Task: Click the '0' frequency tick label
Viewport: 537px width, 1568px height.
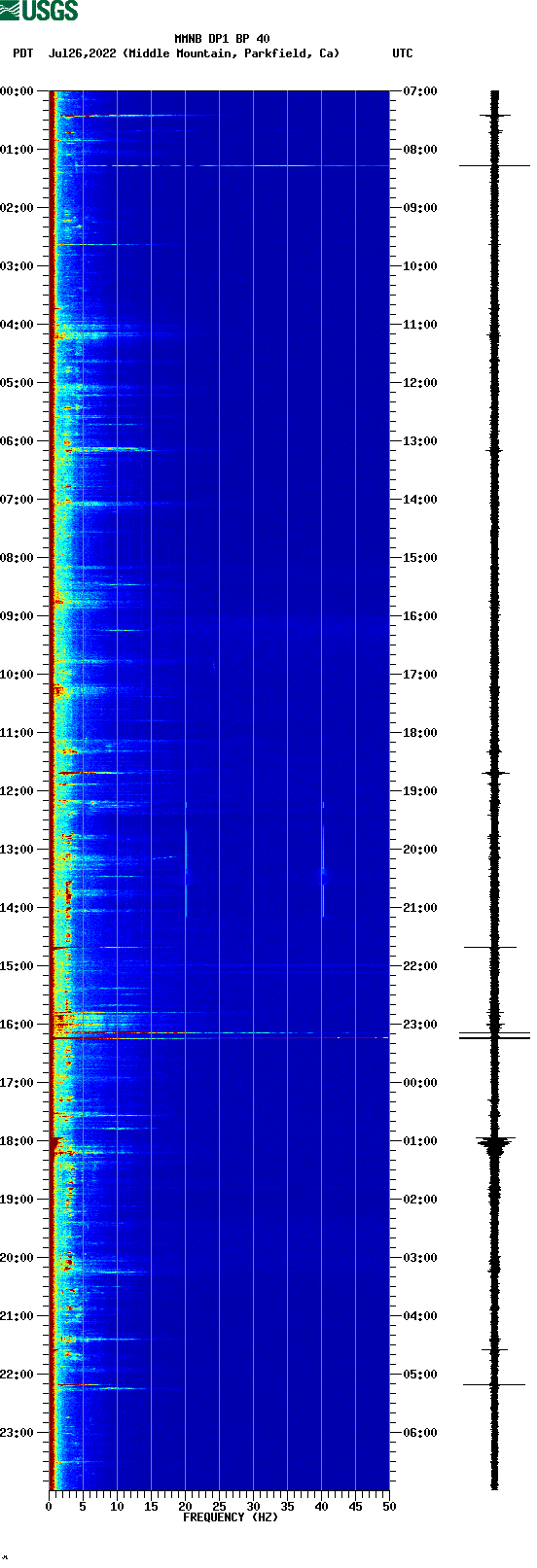Action: click(49, 1507)
